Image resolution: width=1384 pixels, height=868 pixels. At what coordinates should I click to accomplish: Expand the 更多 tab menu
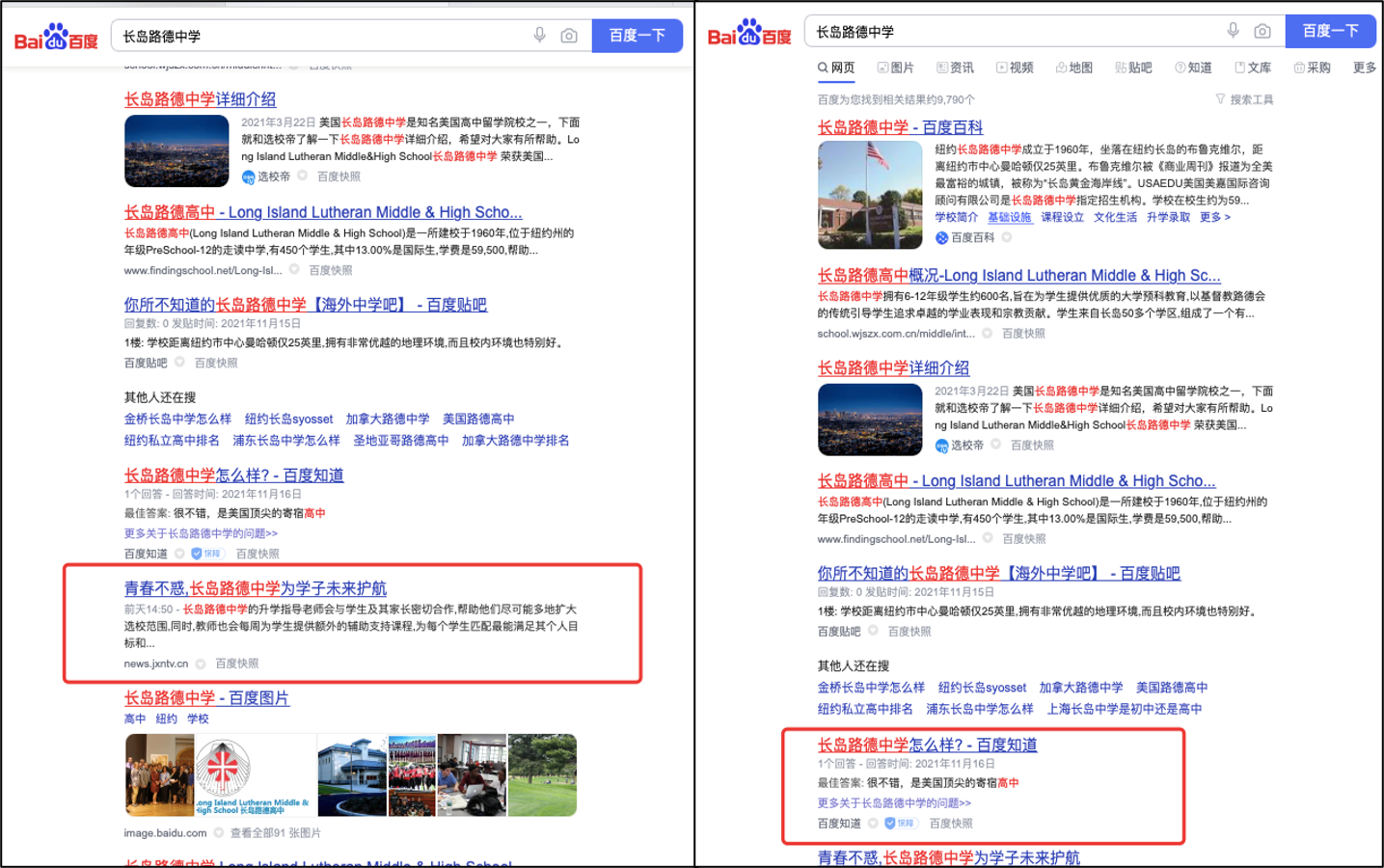click(1365, 68)
